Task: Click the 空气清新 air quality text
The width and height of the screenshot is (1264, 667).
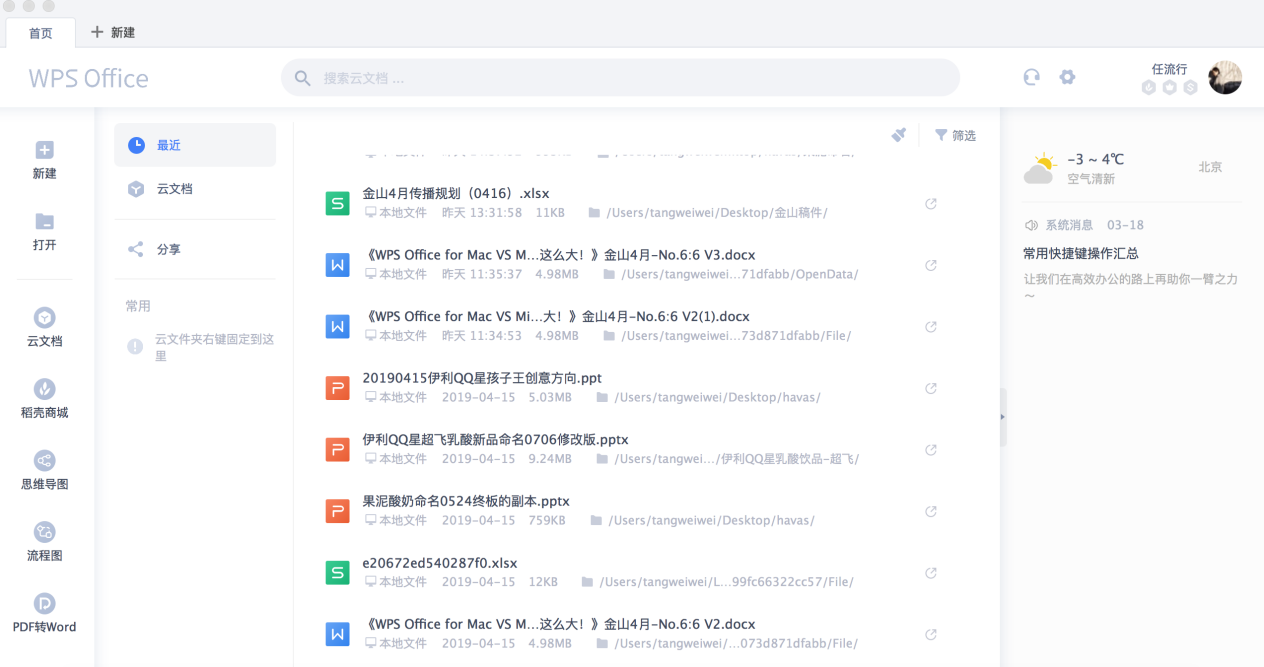Action: [x=1091, y=179]
